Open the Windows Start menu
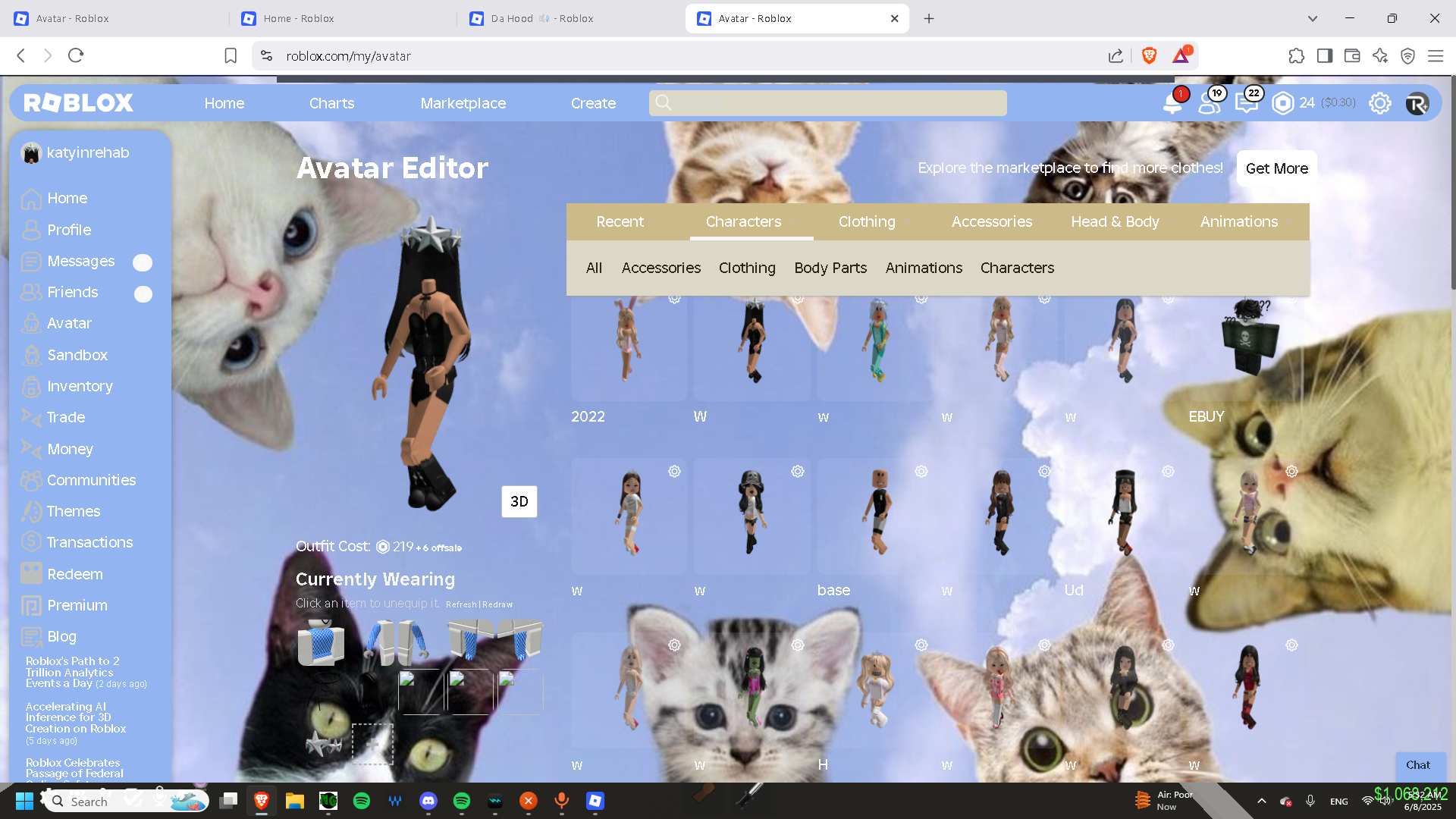Viewport: 1456px width, 819px height. [x=24, y=801]
